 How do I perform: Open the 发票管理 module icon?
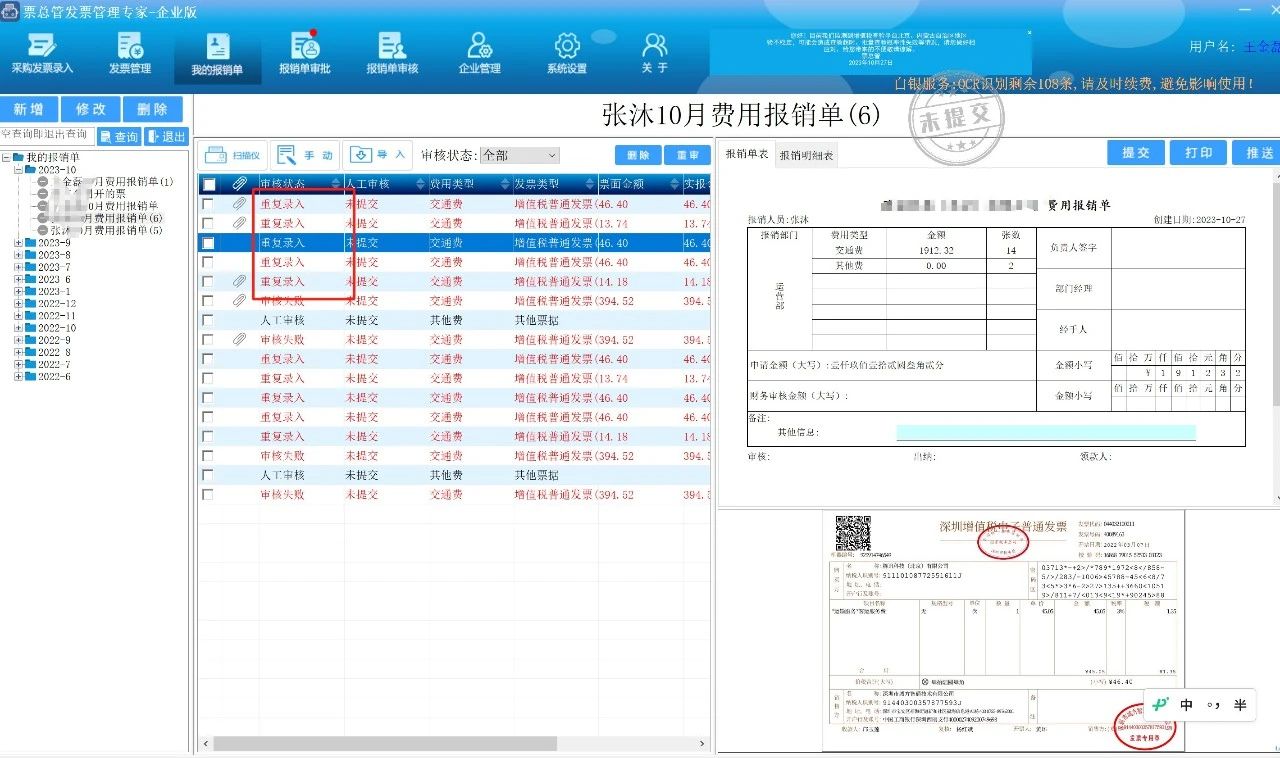(130, 53)
